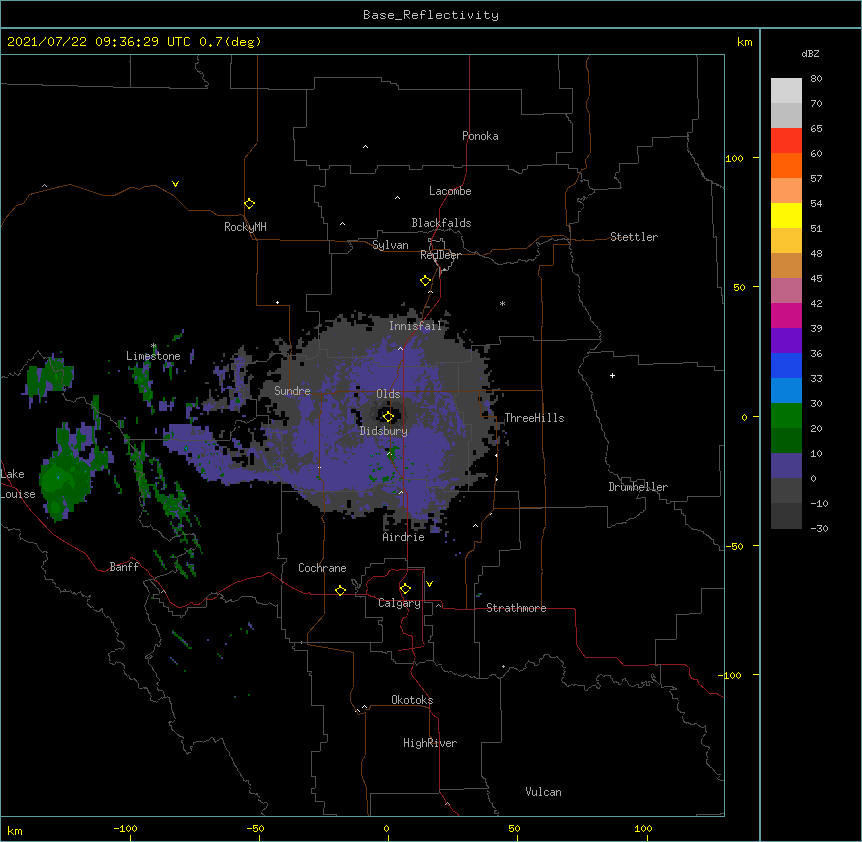This screenshot has height=842, width=862.
Task: Click the Drumheller label
Action: 638,487
